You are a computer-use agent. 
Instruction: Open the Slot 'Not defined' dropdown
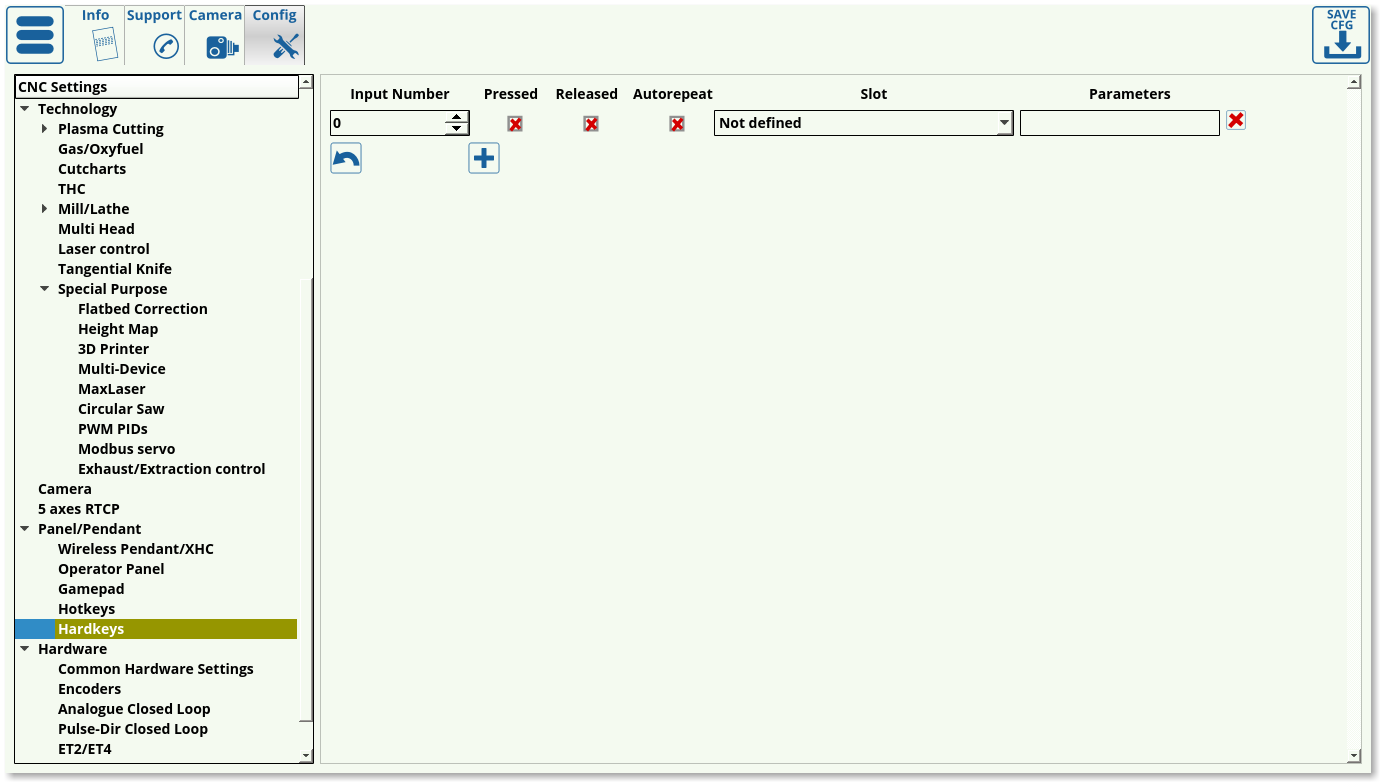click(x=863, y=123)
